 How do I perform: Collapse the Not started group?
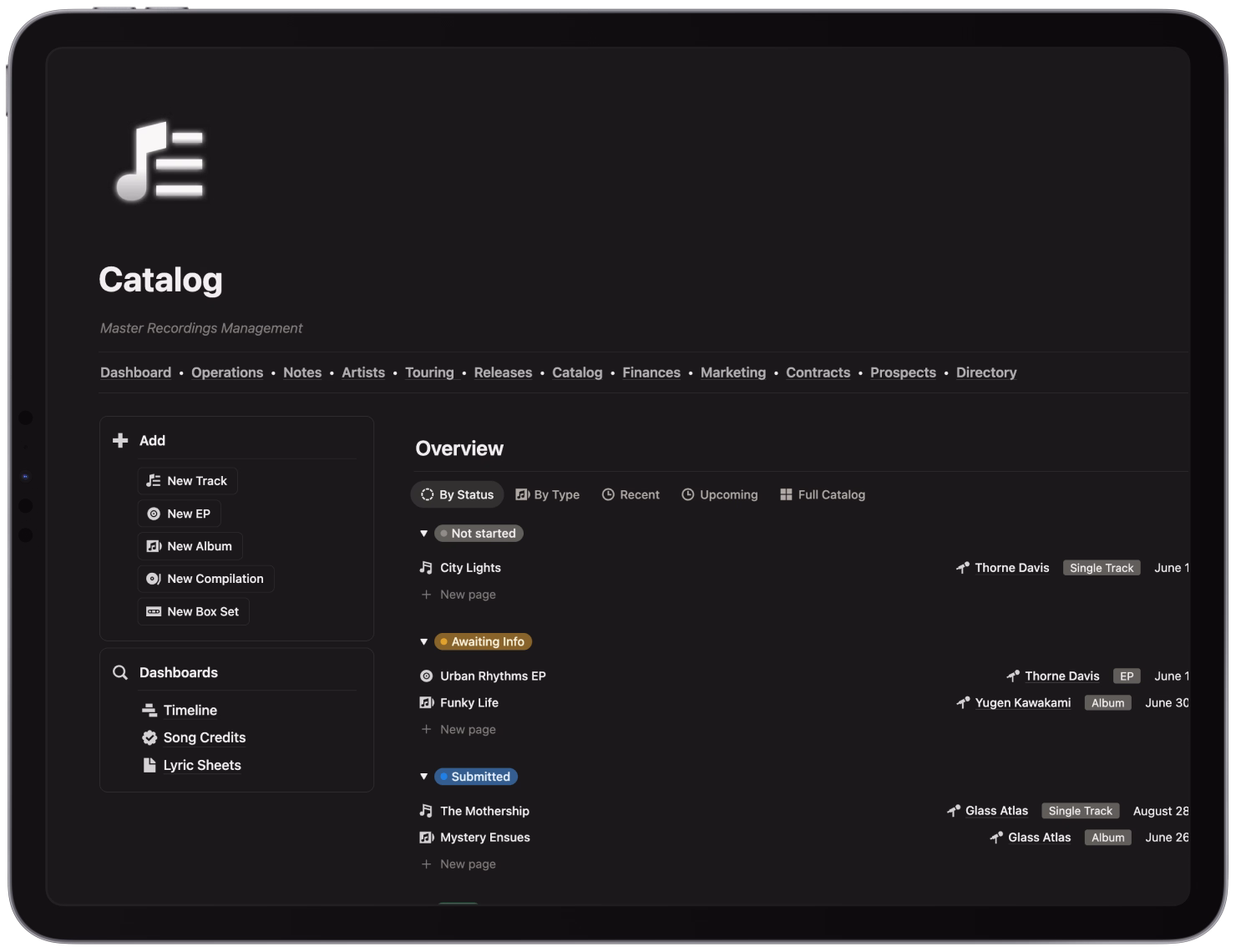[x=423, y=534]
